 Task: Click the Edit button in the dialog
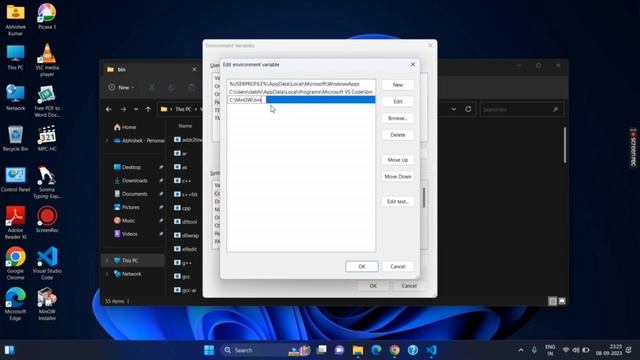pos(398,102)
